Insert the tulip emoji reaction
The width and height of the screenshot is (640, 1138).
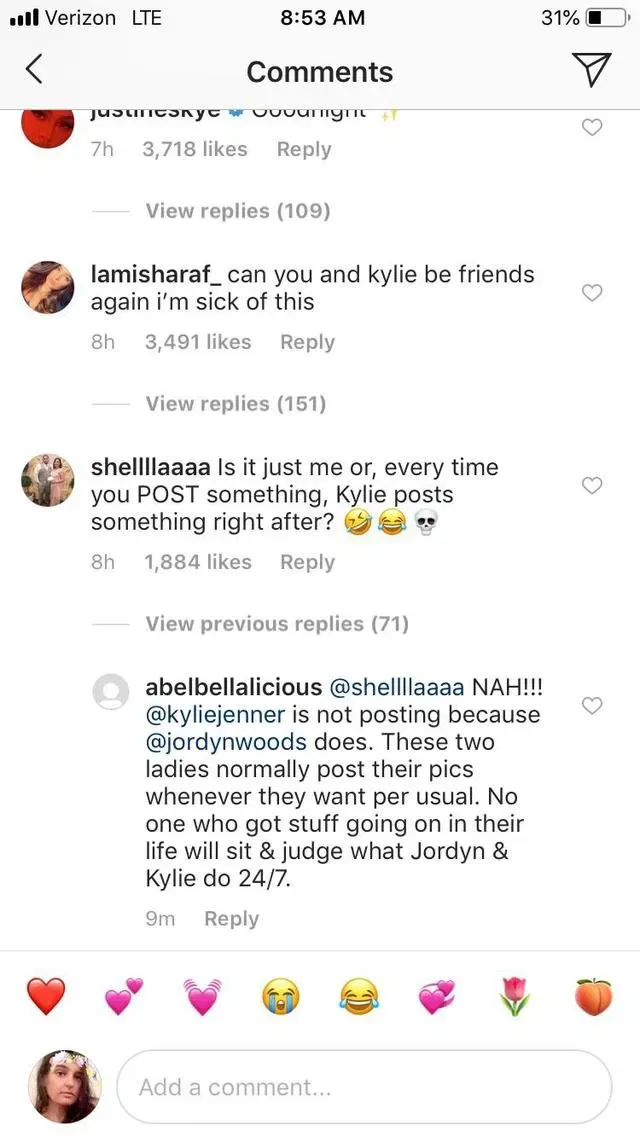[515, 997]
